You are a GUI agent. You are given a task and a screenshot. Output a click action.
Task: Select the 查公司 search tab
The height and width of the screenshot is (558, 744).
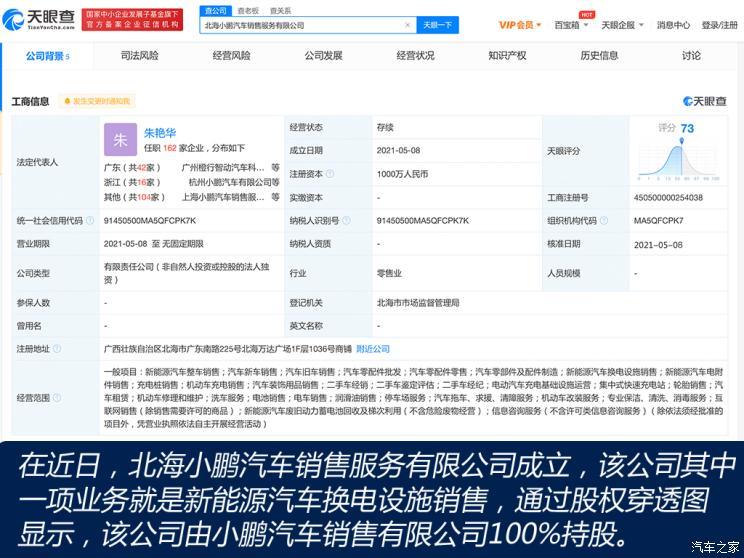coord(216,10)
